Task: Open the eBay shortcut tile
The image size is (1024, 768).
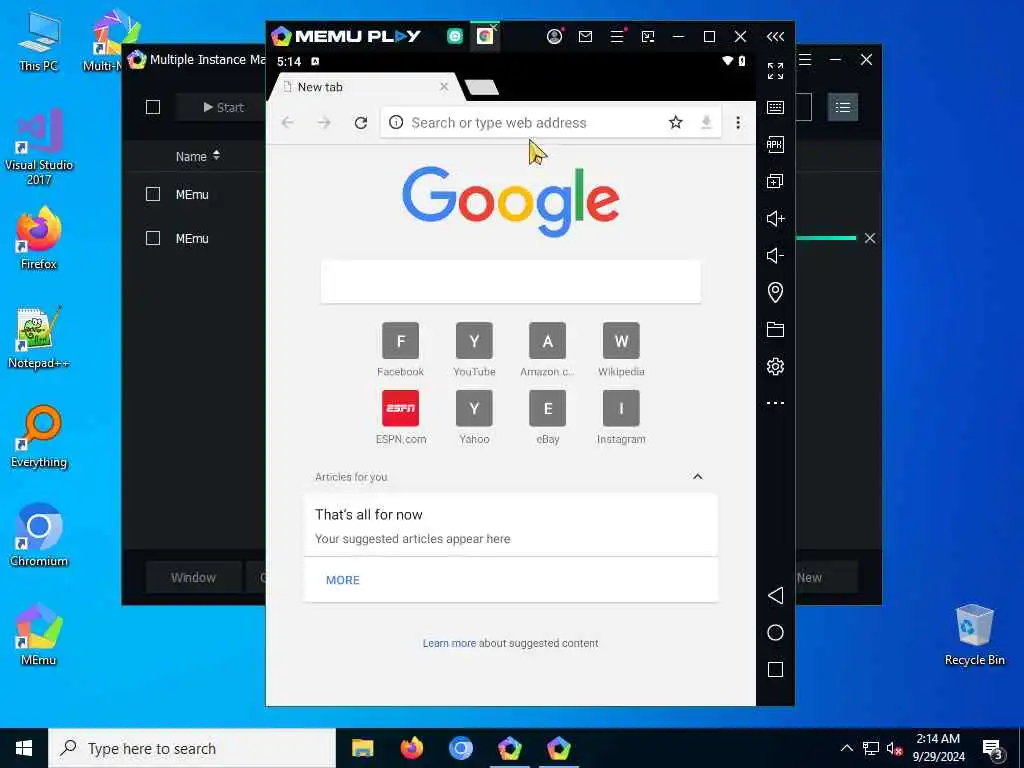Action: [547, 417]
